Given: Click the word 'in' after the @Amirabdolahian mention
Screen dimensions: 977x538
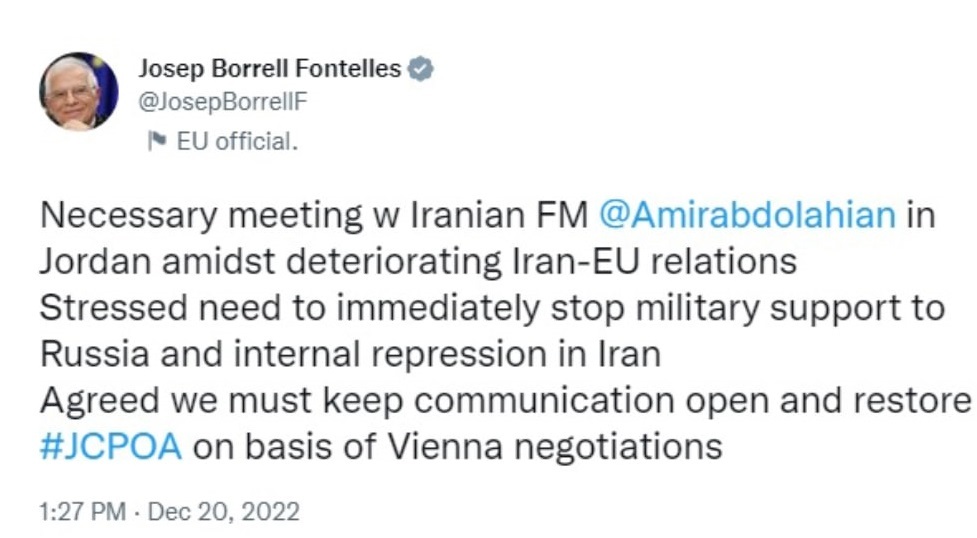Looking at the screenshot, I should [920, 216].
